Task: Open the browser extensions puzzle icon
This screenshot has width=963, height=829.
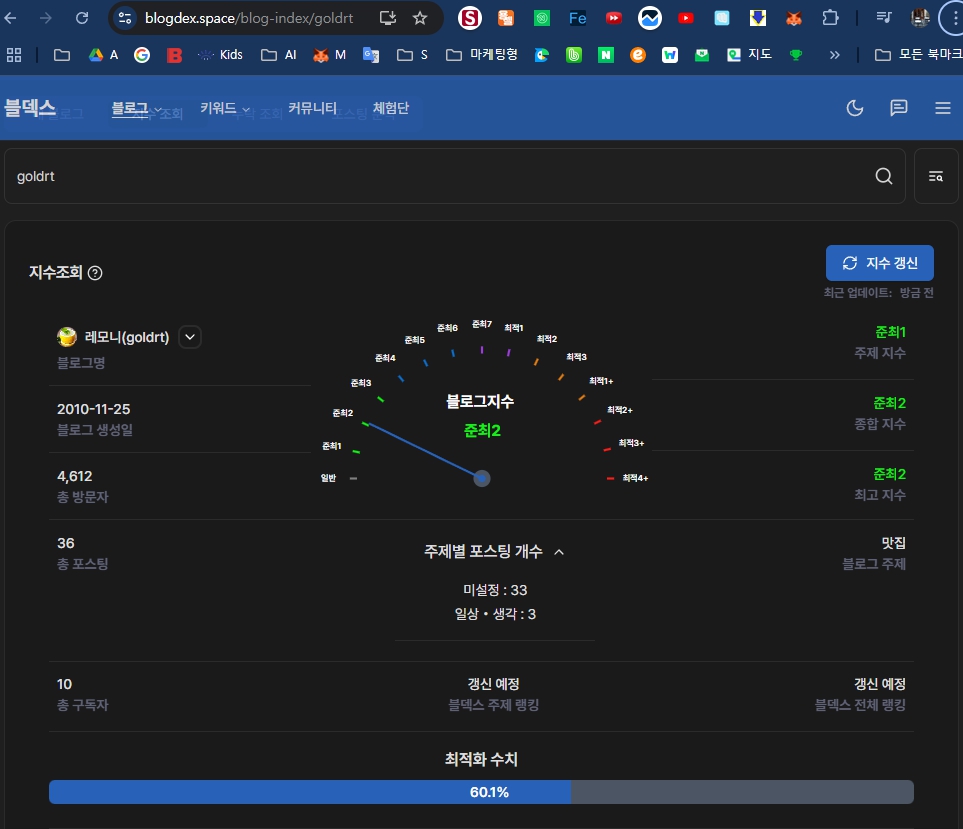Action: [x=829, y=18]
